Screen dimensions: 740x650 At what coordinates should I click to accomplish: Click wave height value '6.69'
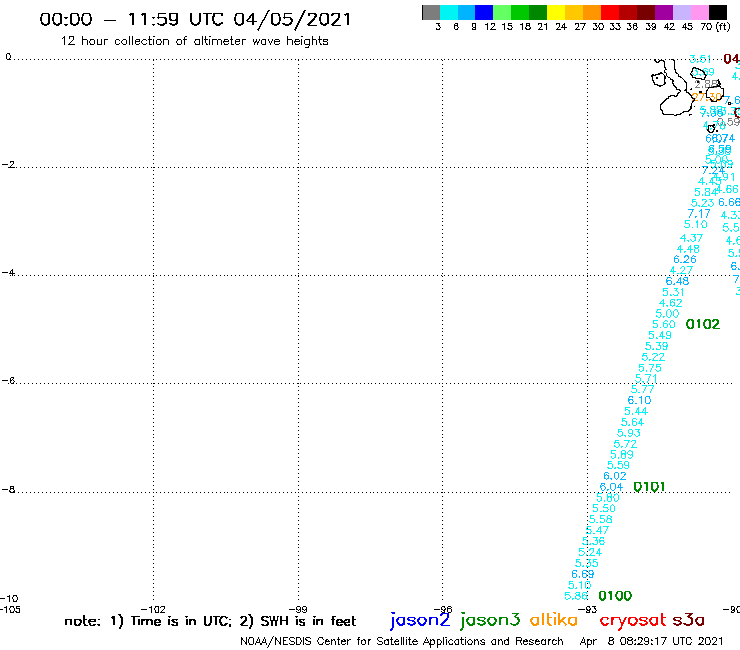click(583, 574)
